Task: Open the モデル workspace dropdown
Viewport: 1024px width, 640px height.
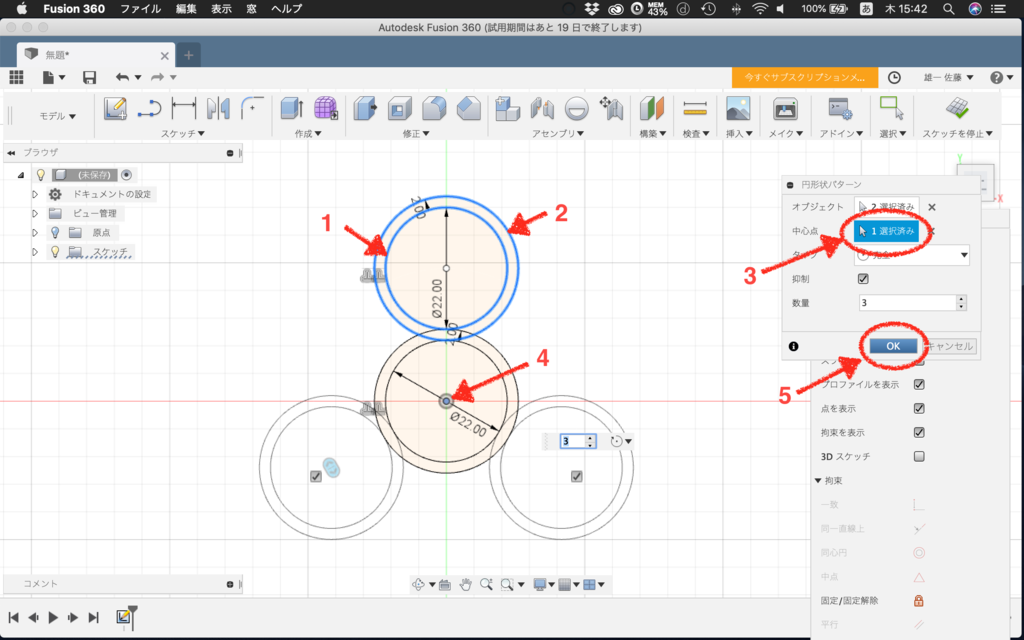Action: coord(57,116)
